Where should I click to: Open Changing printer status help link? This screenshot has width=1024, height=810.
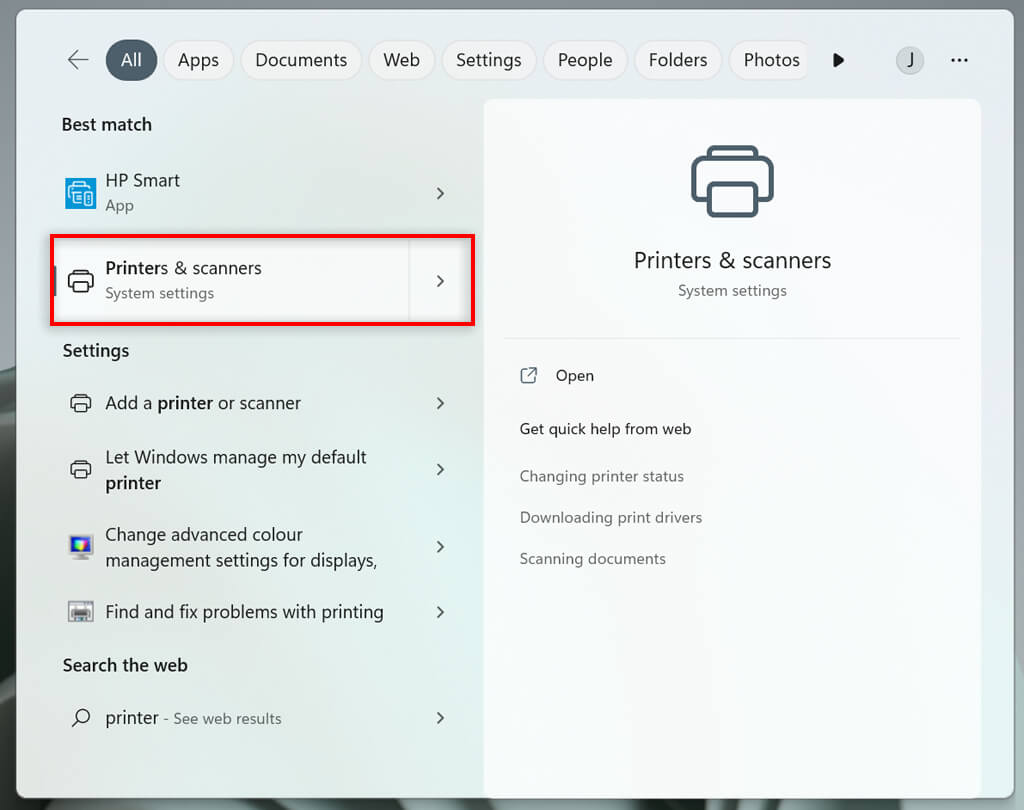(x=601, y=476)
